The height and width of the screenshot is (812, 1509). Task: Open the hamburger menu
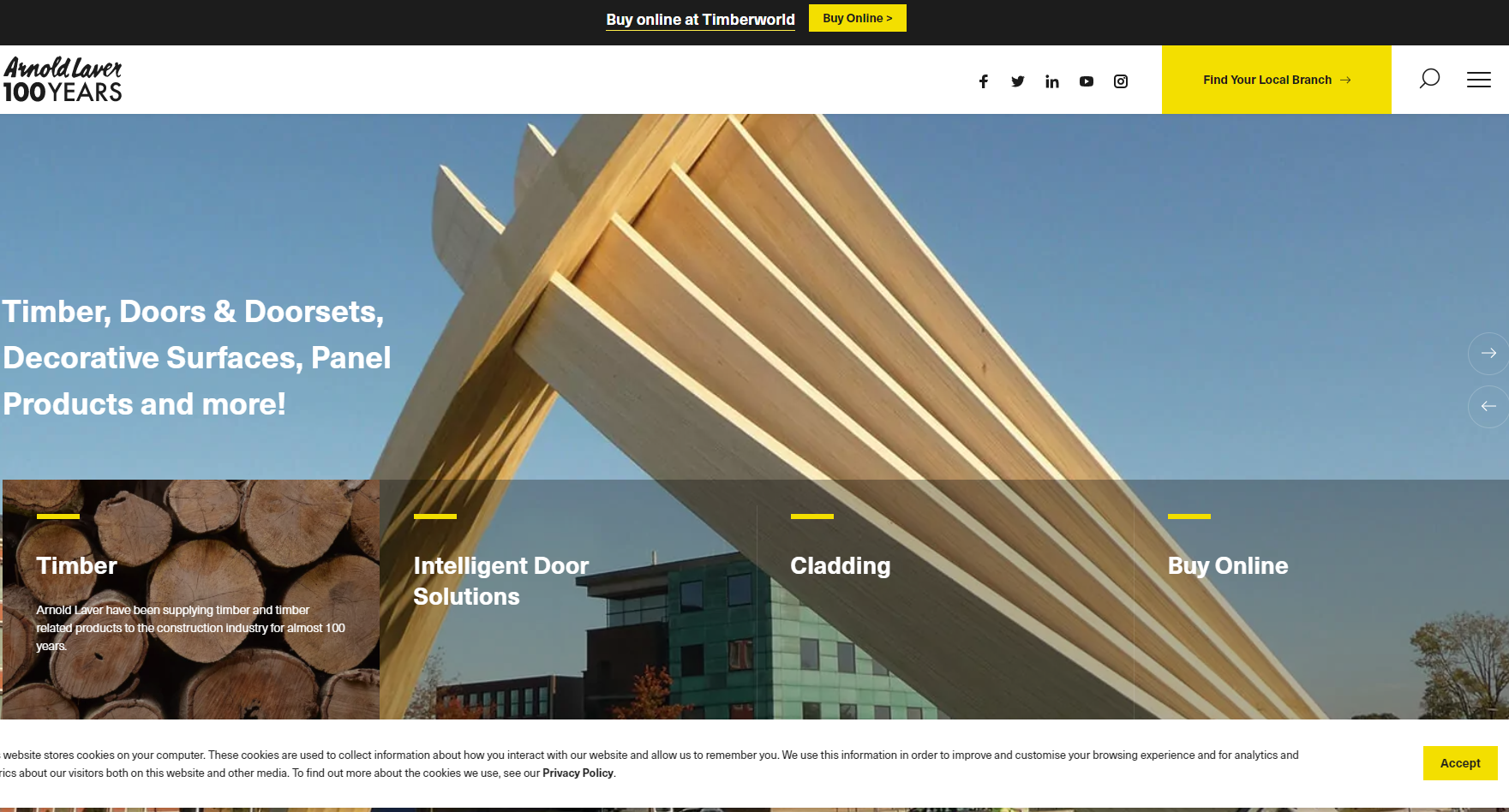(x=1478, y=80)
